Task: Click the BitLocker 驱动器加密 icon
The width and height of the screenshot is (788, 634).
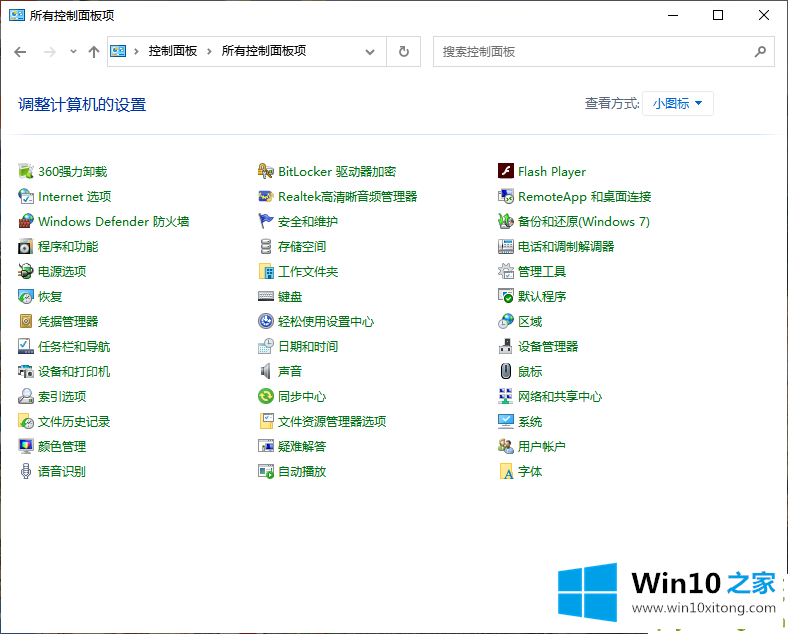Action: [x=266, y=171]
